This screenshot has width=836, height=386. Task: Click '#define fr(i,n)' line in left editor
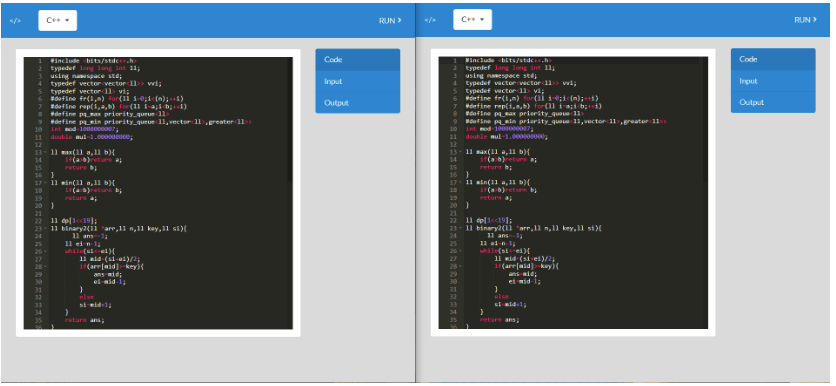click(117, 99)
